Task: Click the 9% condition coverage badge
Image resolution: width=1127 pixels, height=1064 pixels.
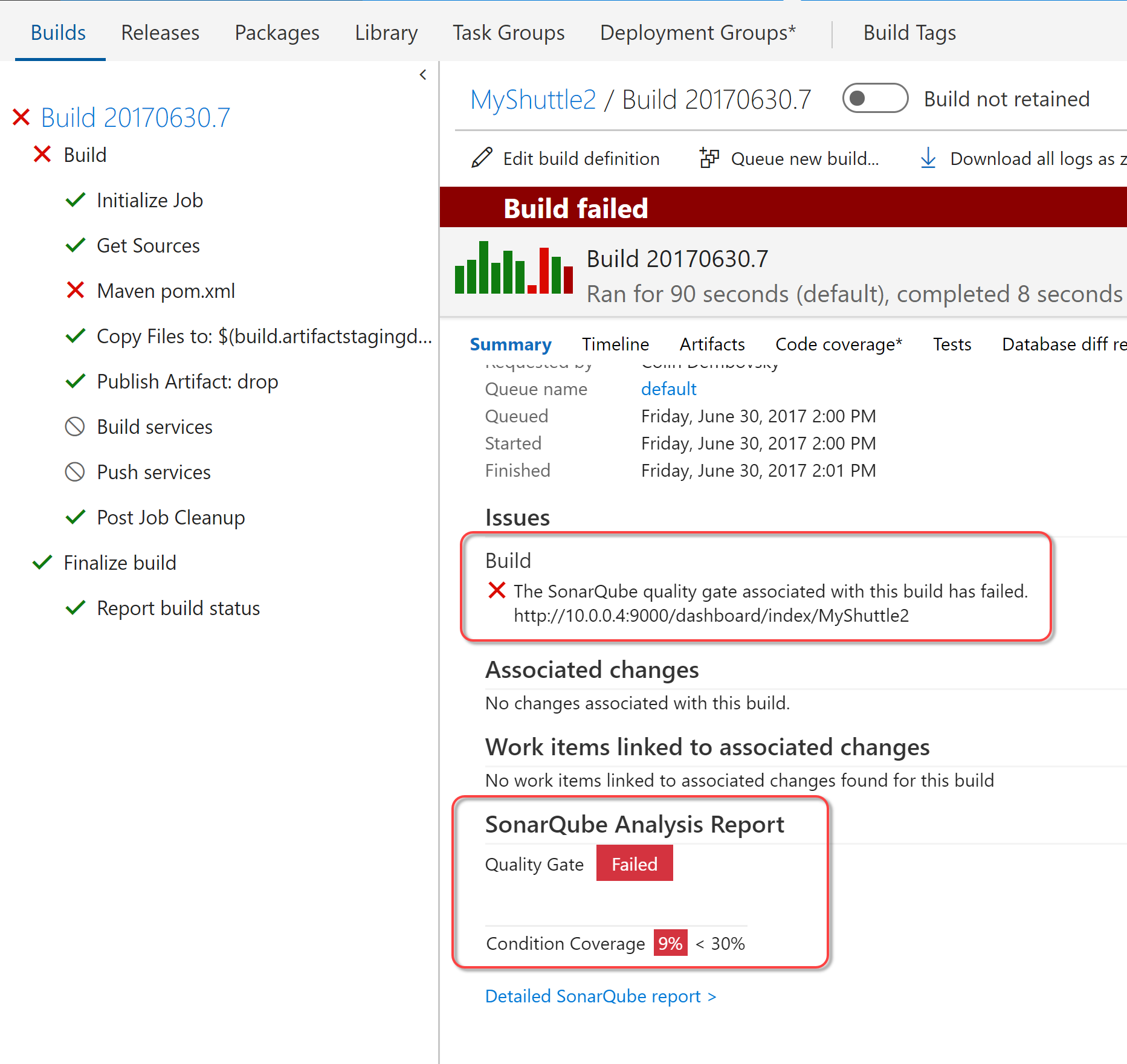Action: point(670,943)
